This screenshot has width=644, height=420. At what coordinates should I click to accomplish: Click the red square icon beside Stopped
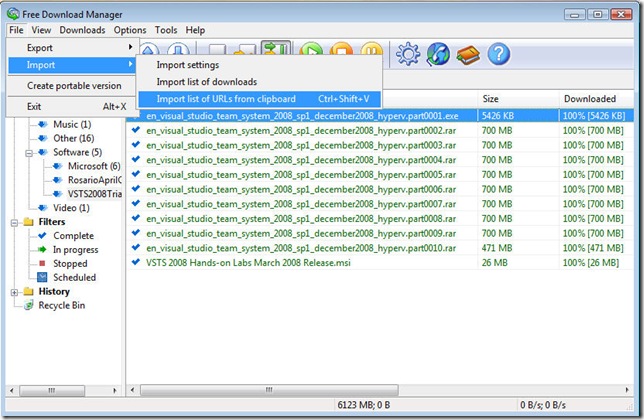pyautogui.click(x=42, y=263)
